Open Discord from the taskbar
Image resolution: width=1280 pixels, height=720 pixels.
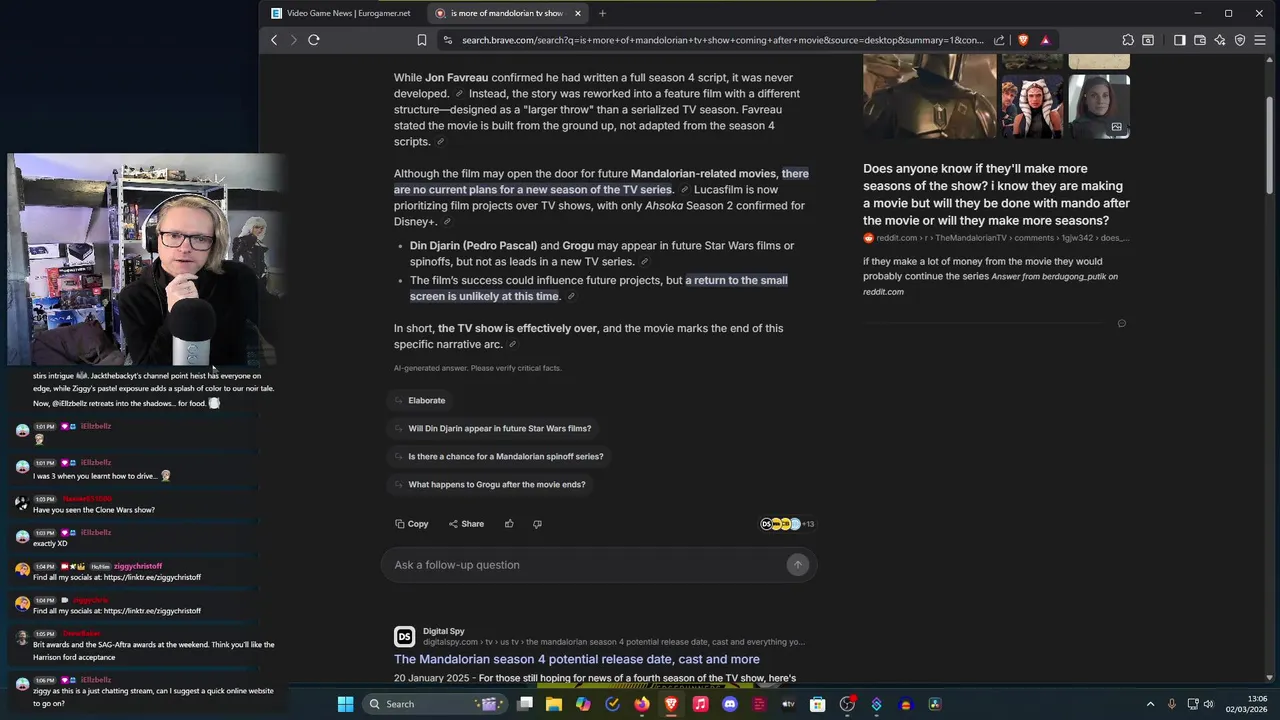(x=730, y=704)
